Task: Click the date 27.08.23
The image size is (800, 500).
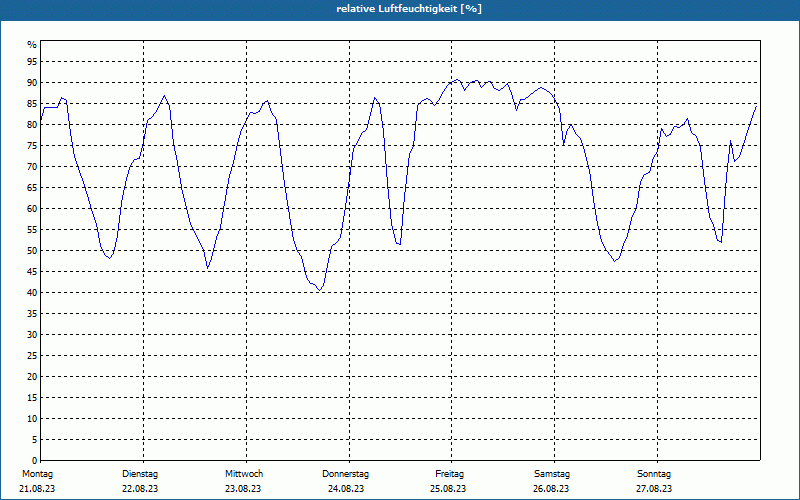Action: 654,489
